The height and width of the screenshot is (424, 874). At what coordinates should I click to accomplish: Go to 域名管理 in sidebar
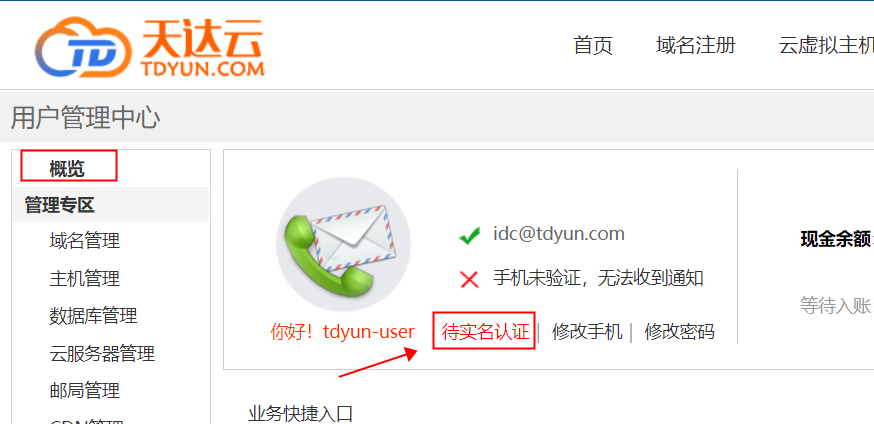85,241
